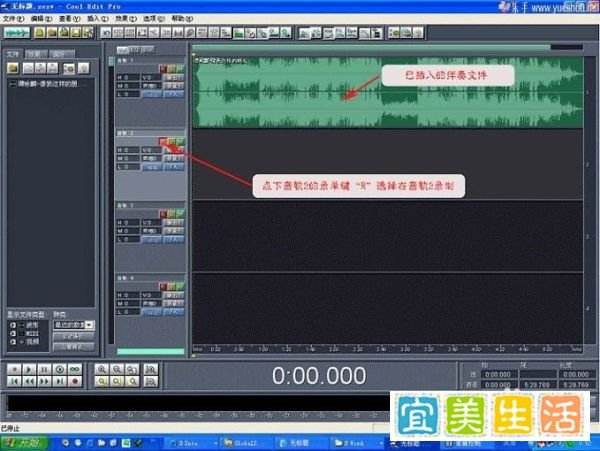The image size is (600, 451).
Task: Click track 3 pan field
Action: pos(152,231)
